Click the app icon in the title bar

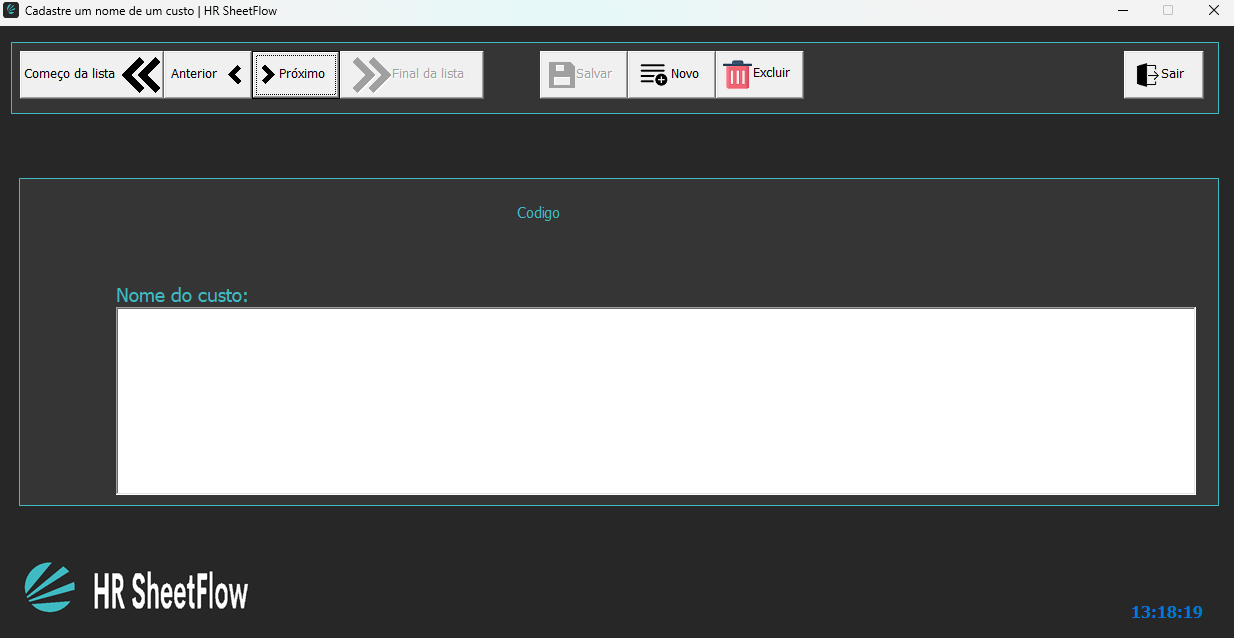[x=11, y=11]
